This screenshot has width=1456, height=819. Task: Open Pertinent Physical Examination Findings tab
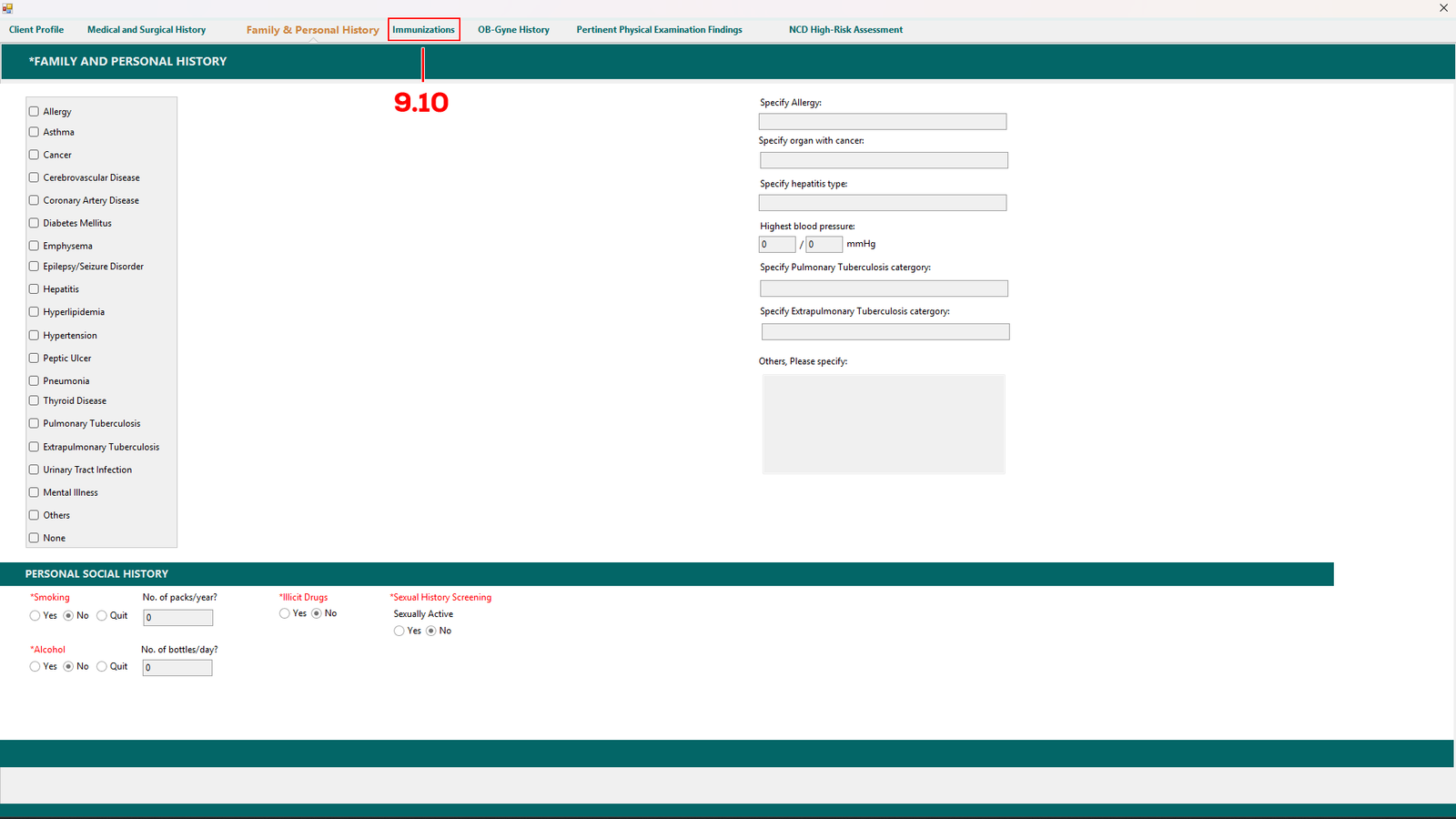point(659,30)
